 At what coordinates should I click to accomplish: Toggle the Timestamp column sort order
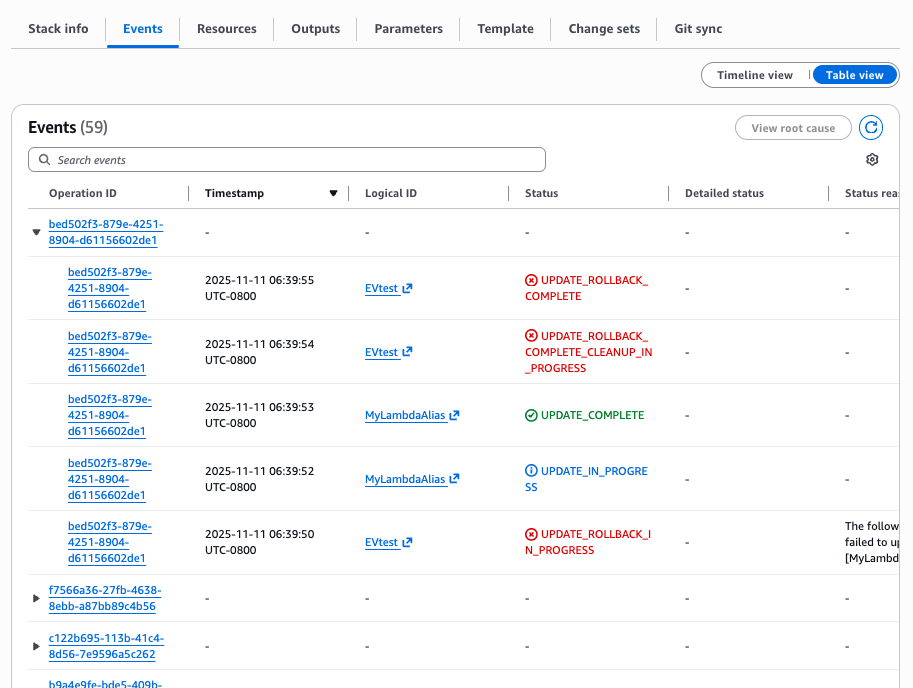pos(333,193)
